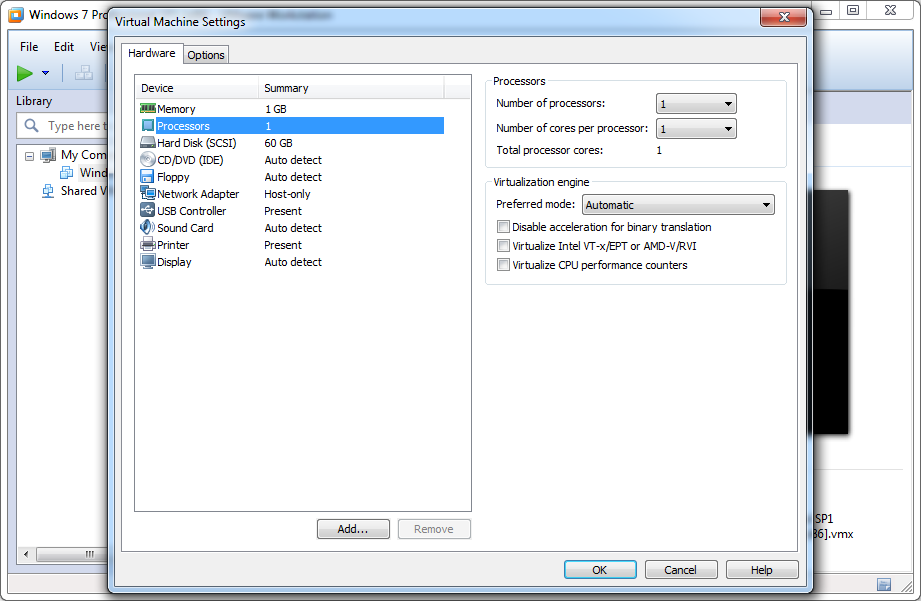Select the Memory device icon
The height and width of the screenshot is (601, 921).
tap(148, 109)
